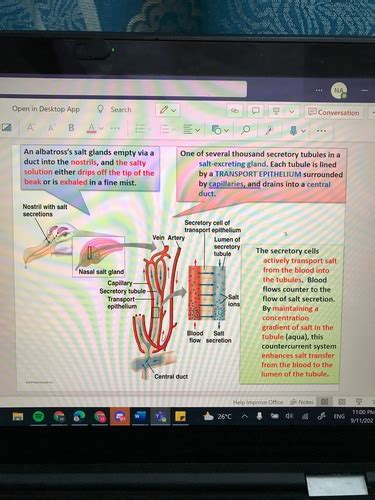This screenshot has height=500, width=375.
Task: Click the copy link icon
Action: 235,110
